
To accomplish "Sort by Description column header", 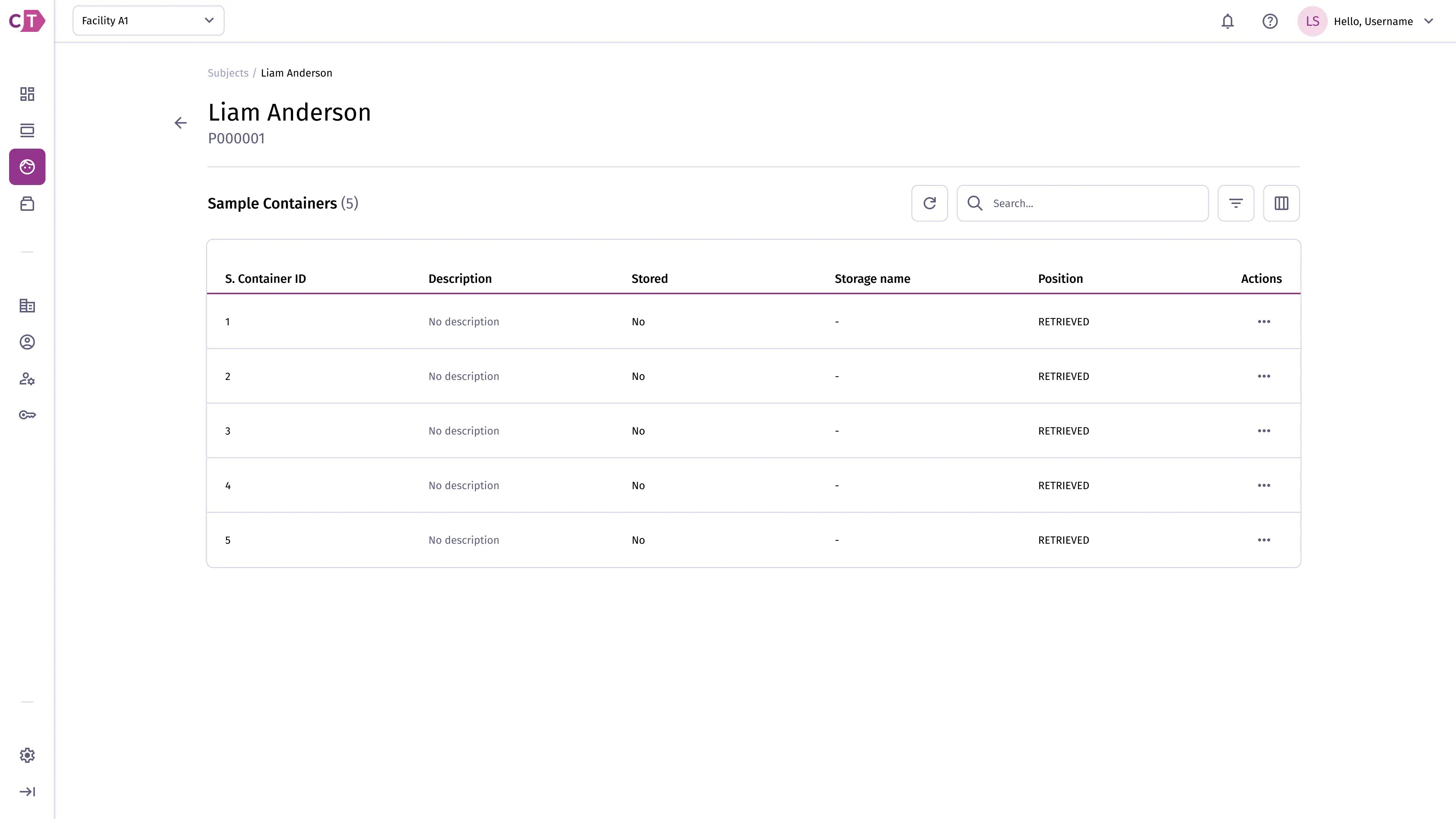I will click(x=460, y=279).
